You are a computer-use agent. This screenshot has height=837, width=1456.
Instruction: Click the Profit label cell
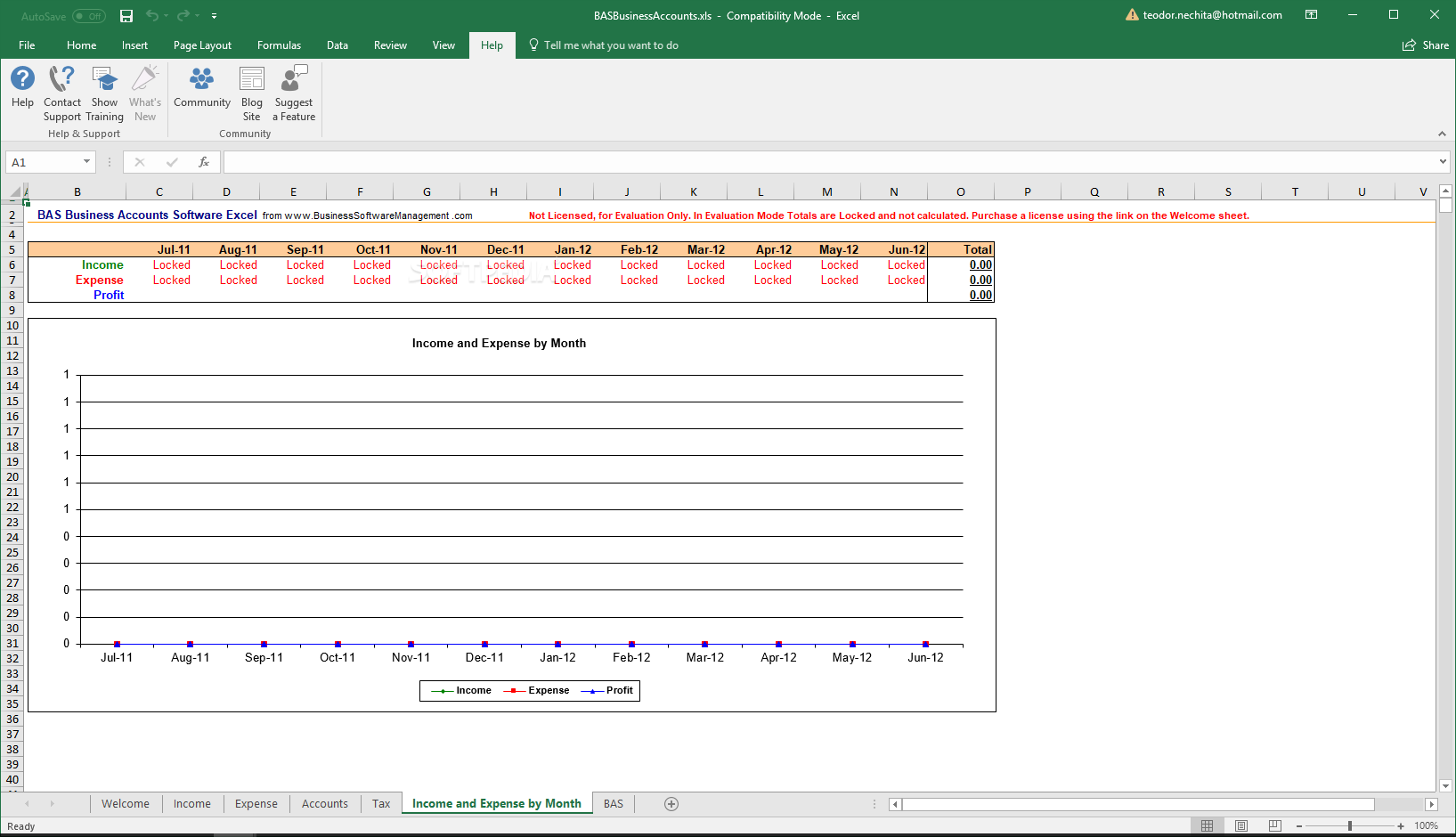point(77,295)
